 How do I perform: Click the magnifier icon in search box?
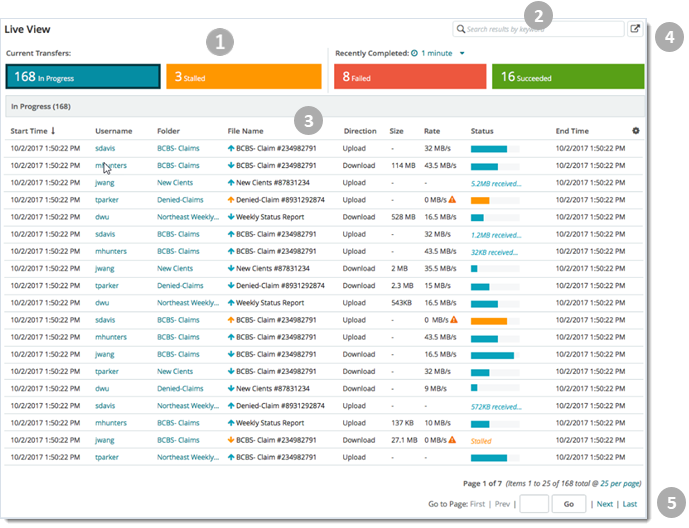tap(460, 29)
